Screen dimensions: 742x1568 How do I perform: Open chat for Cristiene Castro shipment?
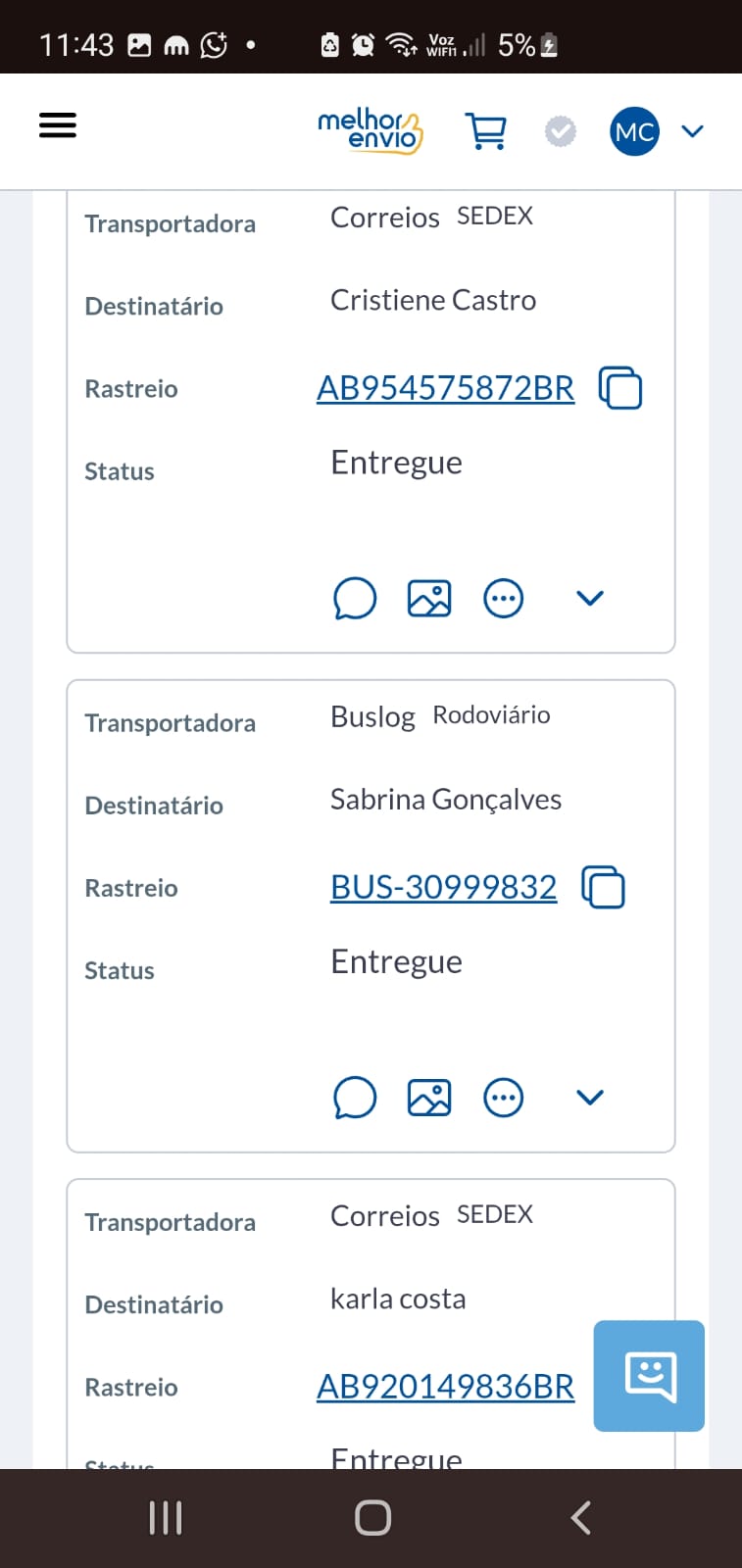[355, 598]
